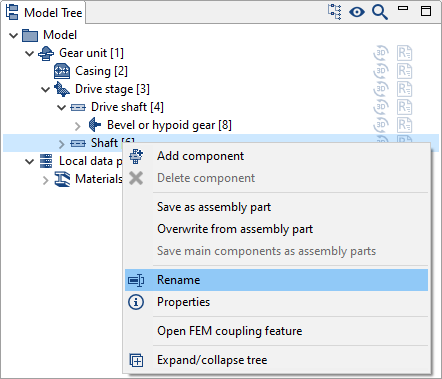Choose Expand/collapse tree entry
Image resolution: width=442 pixels, height=379 pixels.
pos(276,360)
